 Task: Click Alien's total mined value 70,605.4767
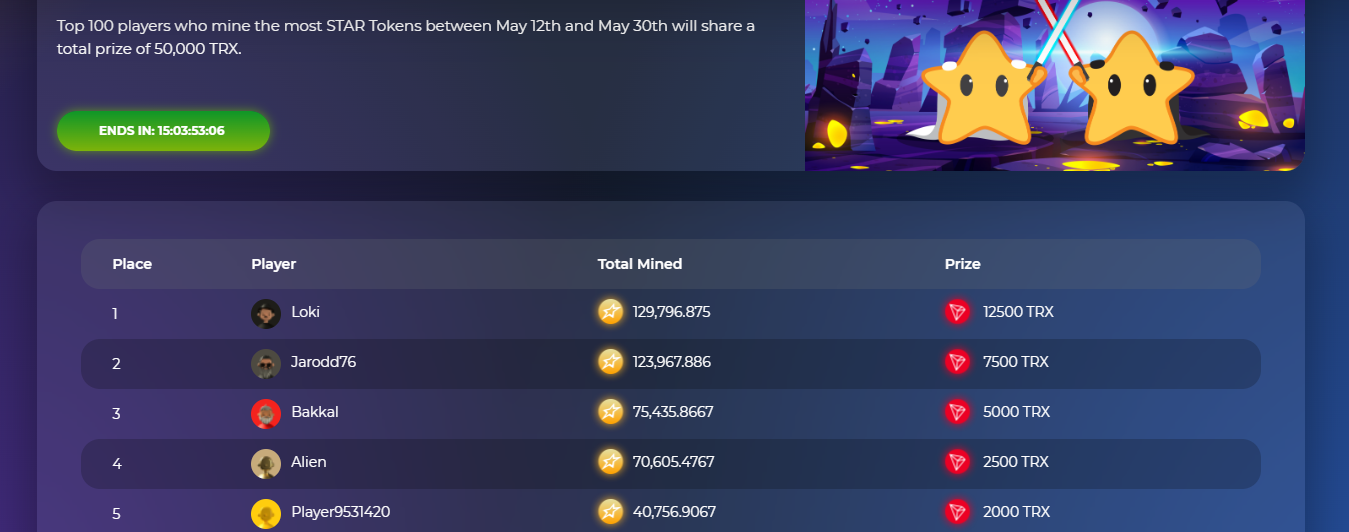[673, 462]
